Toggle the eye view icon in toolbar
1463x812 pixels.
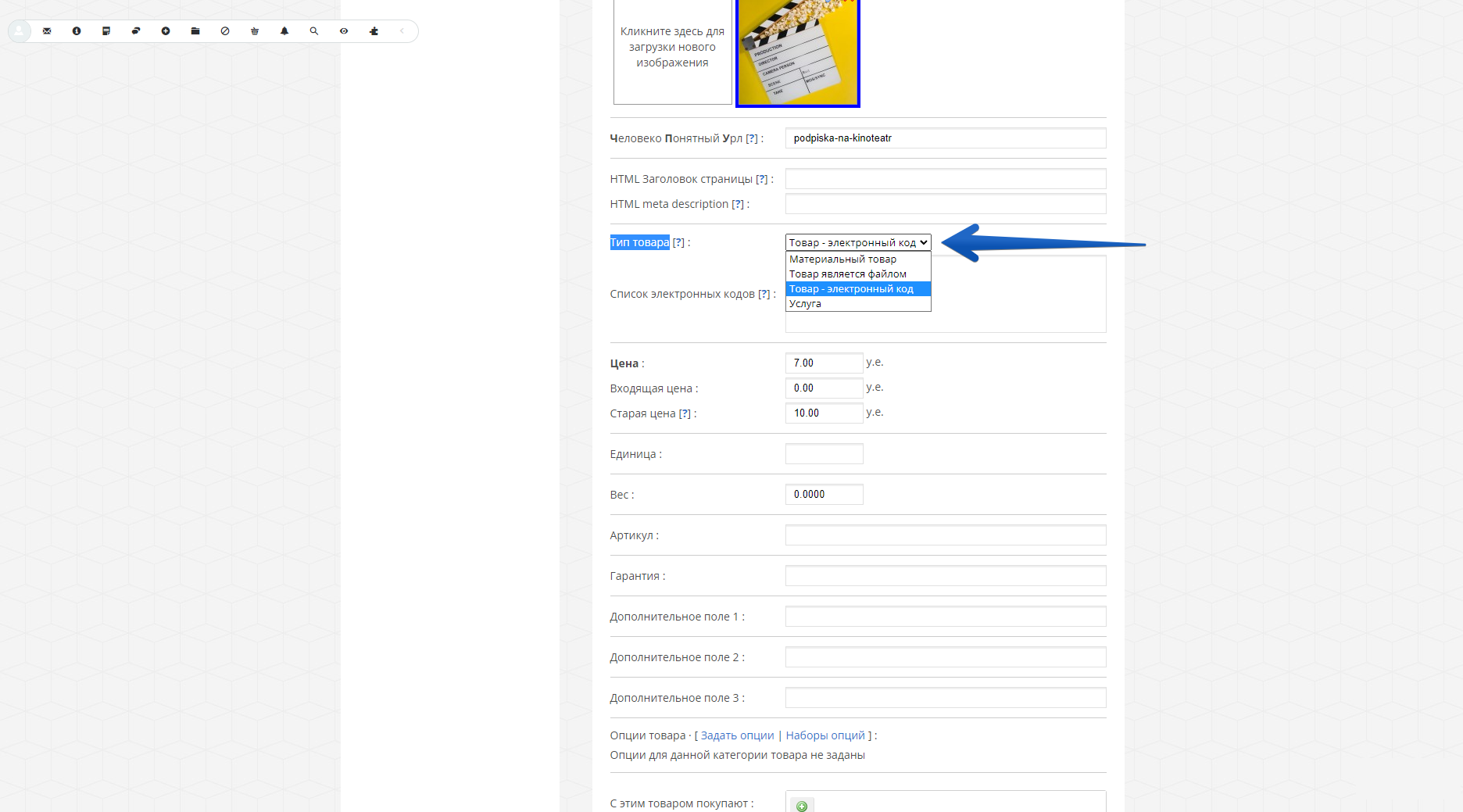(x=344, y=31)
